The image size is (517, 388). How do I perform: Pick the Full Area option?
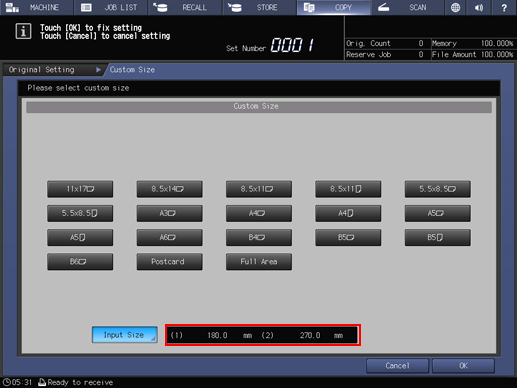pos(259,262)
